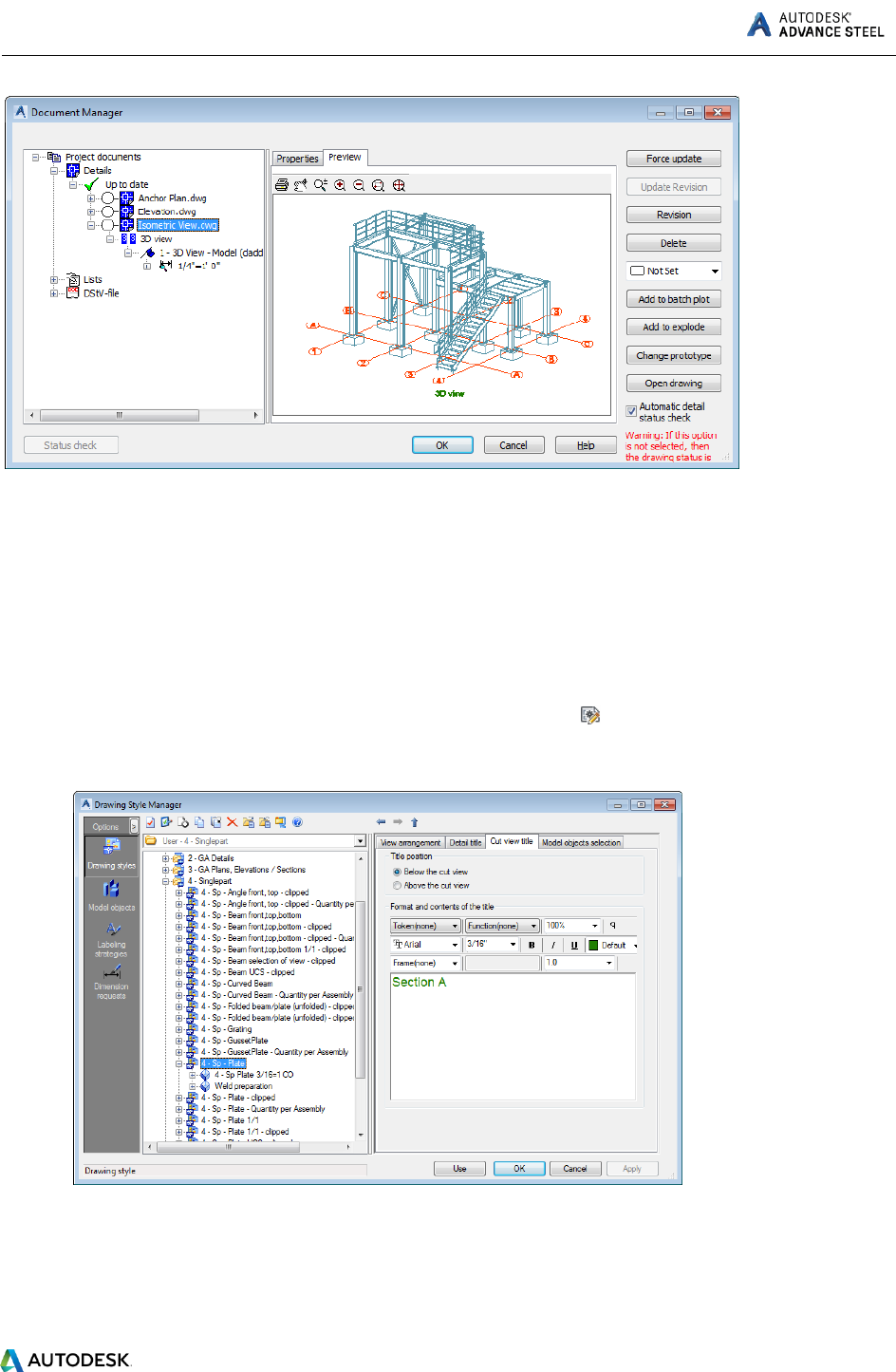Click the print icon in the Preview toolbar
The height and width of the screenshot is (1372, 896).
pyautogui.click(x=282, y=185)
